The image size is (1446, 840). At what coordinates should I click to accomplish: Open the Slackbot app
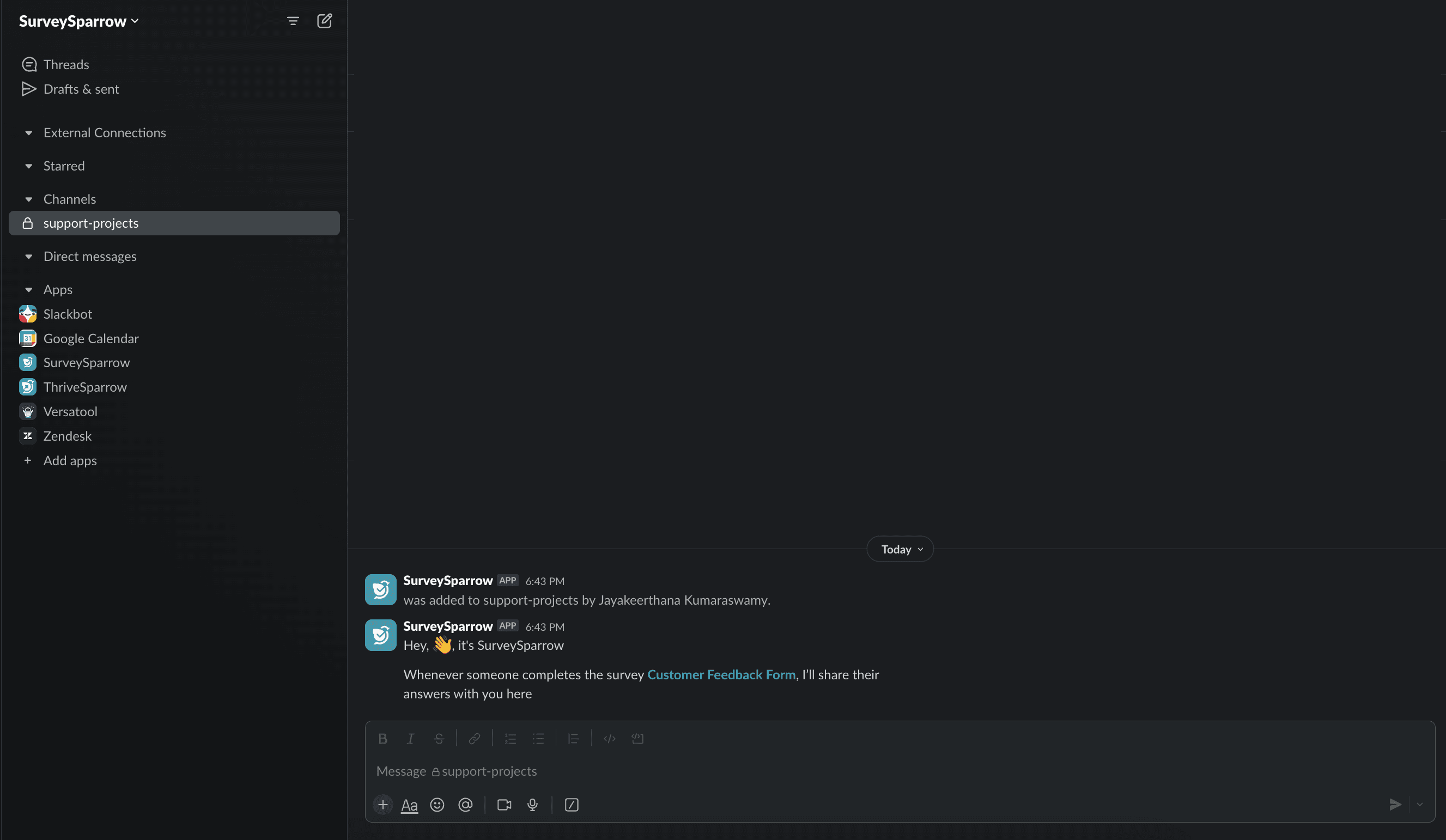[68, 314]
